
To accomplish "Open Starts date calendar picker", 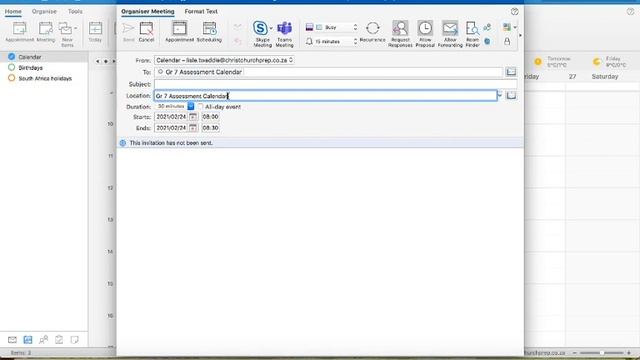I will pos(193,117).
